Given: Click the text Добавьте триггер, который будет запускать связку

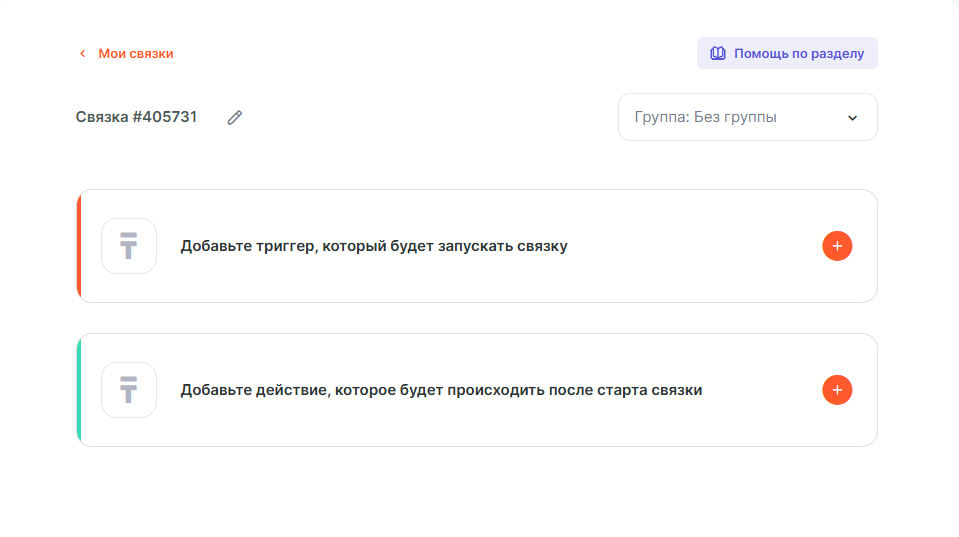Looking at the screenshot, I should point(374,246).
